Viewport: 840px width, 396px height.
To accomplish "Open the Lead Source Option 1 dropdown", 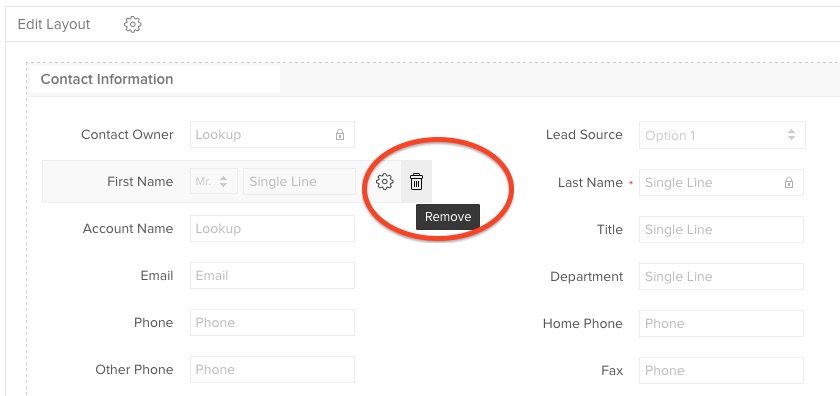I will coord(722,135).
